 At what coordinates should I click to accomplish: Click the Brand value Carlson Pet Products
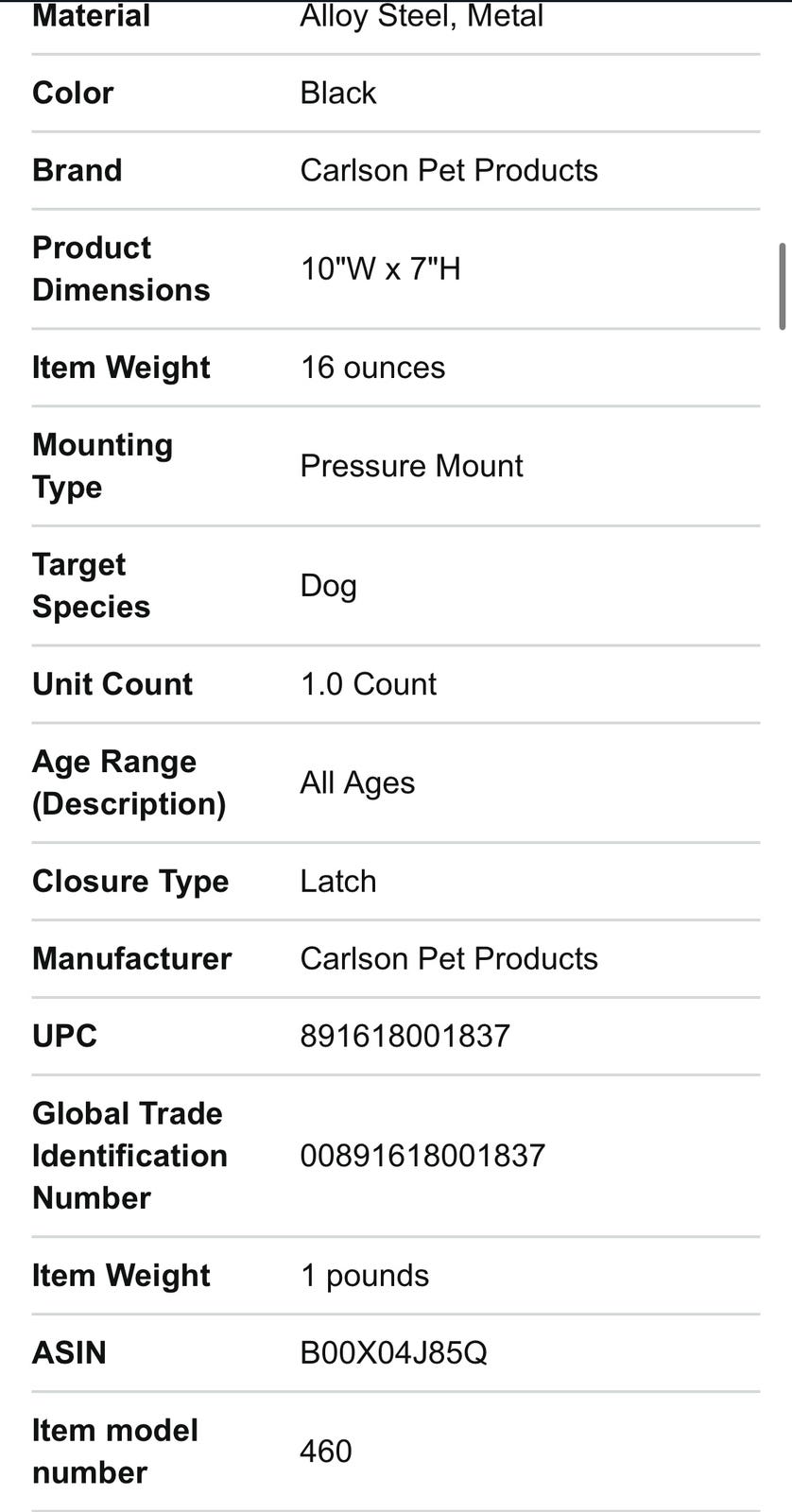[x=449, y=170]
